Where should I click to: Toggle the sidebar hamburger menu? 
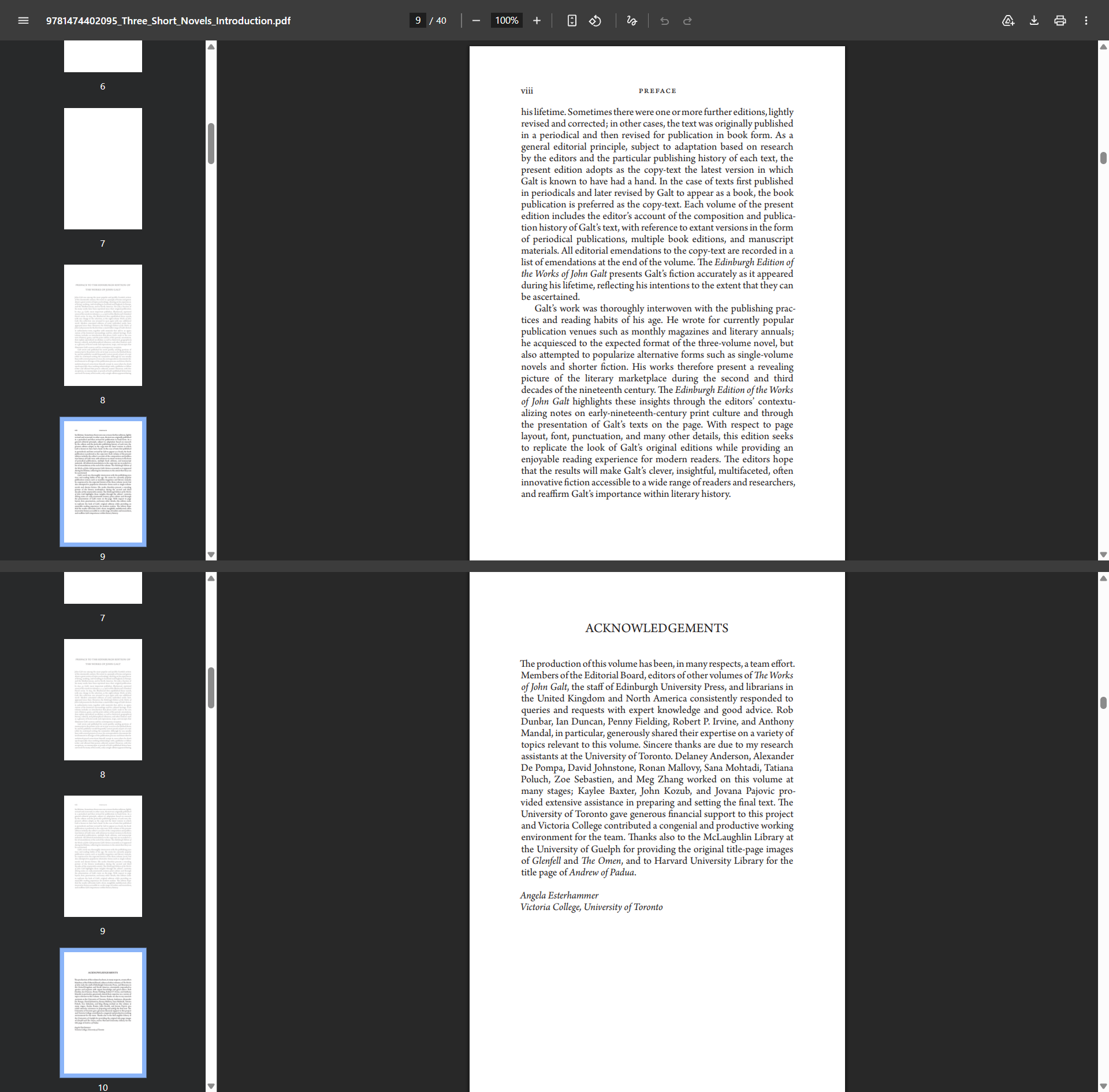(x=23, y=21)
